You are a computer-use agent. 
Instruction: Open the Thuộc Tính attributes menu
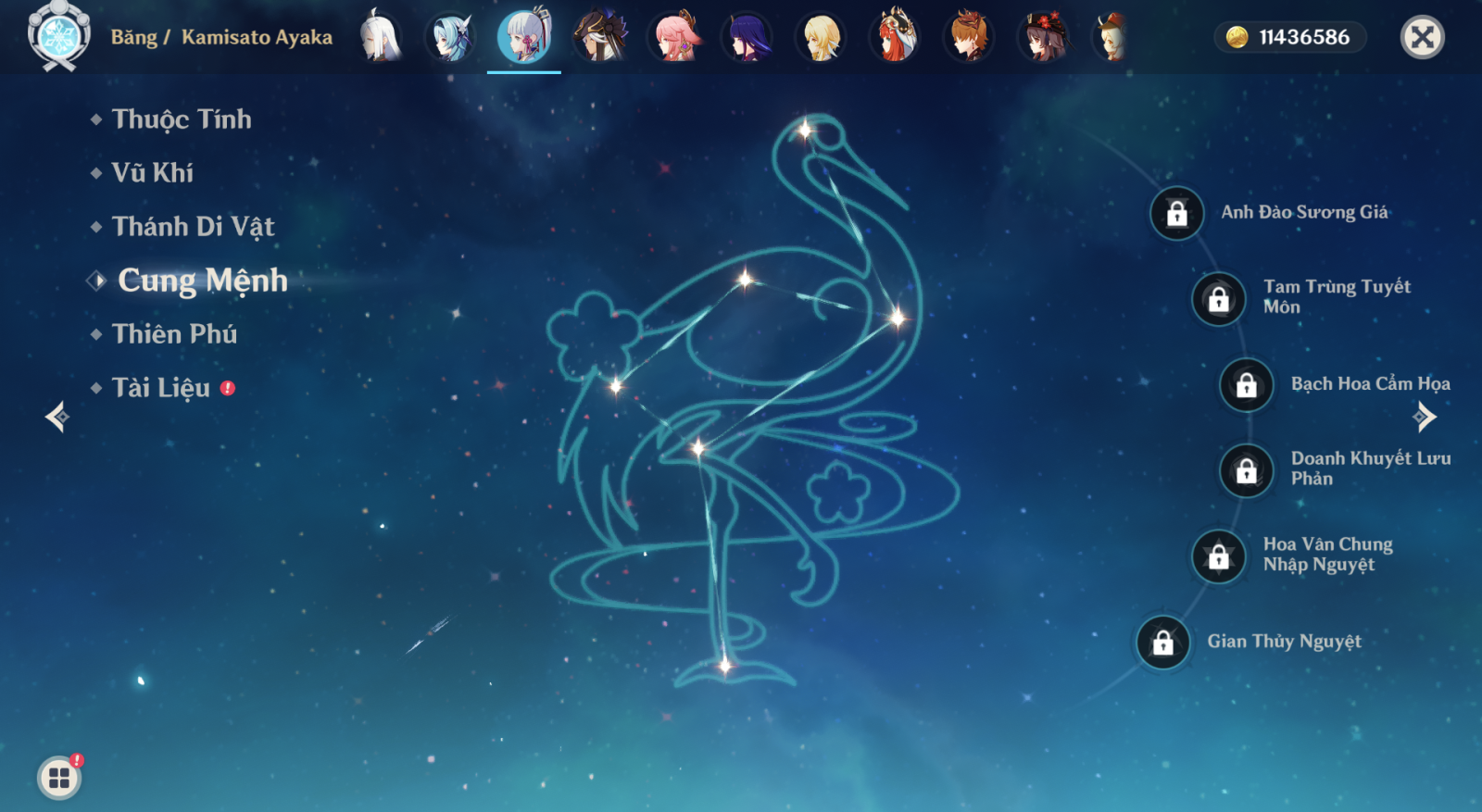pos(182,119)
